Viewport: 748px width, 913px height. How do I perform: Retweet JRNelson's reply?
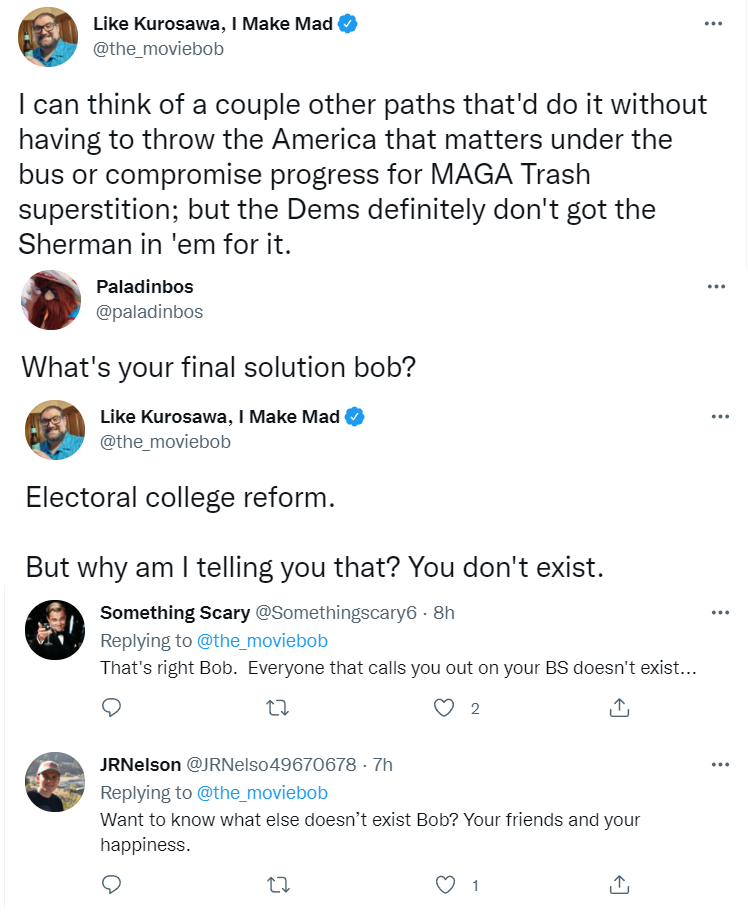coord(281,884)
